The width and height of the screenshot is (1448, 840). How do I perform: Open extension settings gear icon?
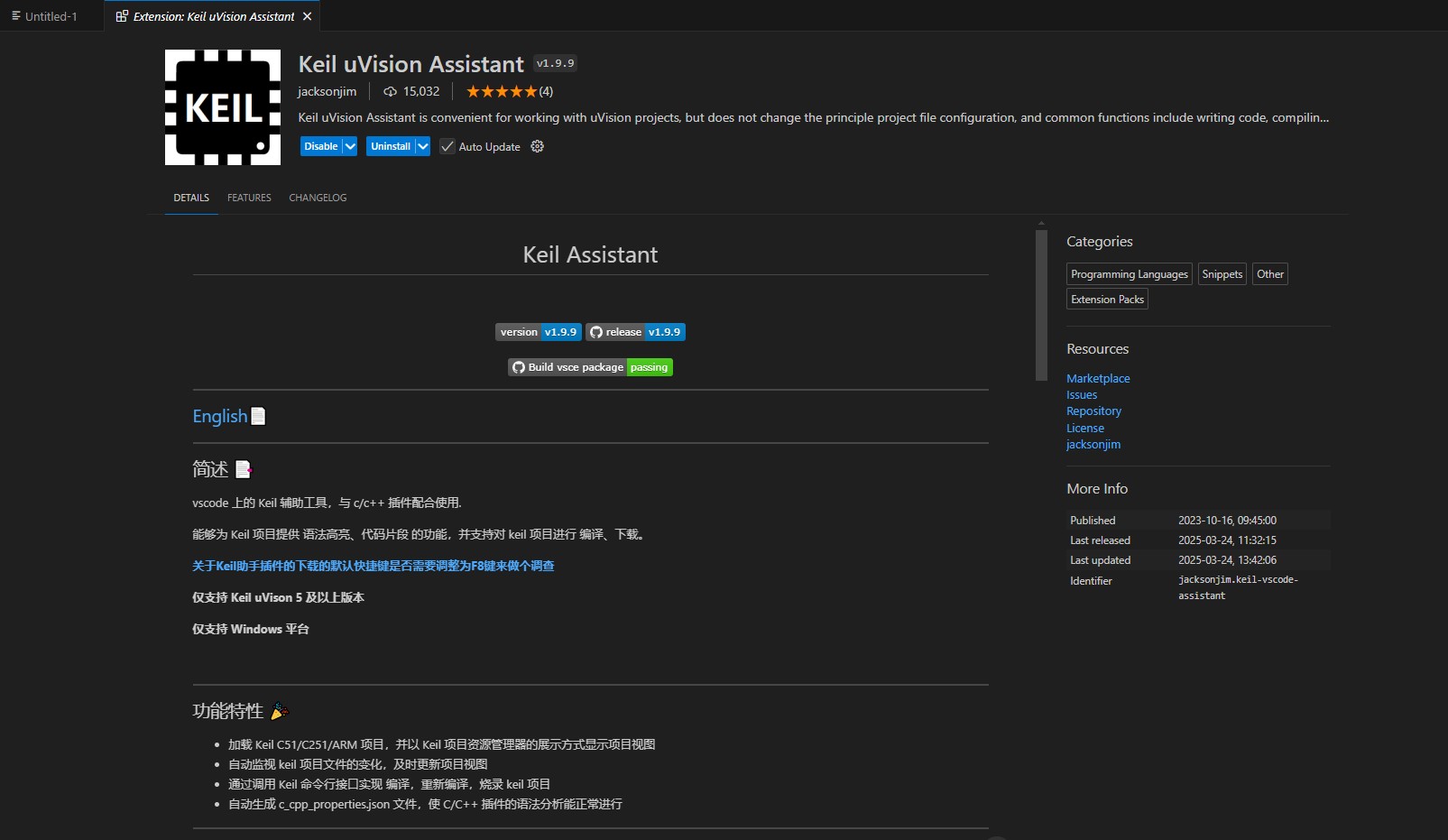pos(537,146)
